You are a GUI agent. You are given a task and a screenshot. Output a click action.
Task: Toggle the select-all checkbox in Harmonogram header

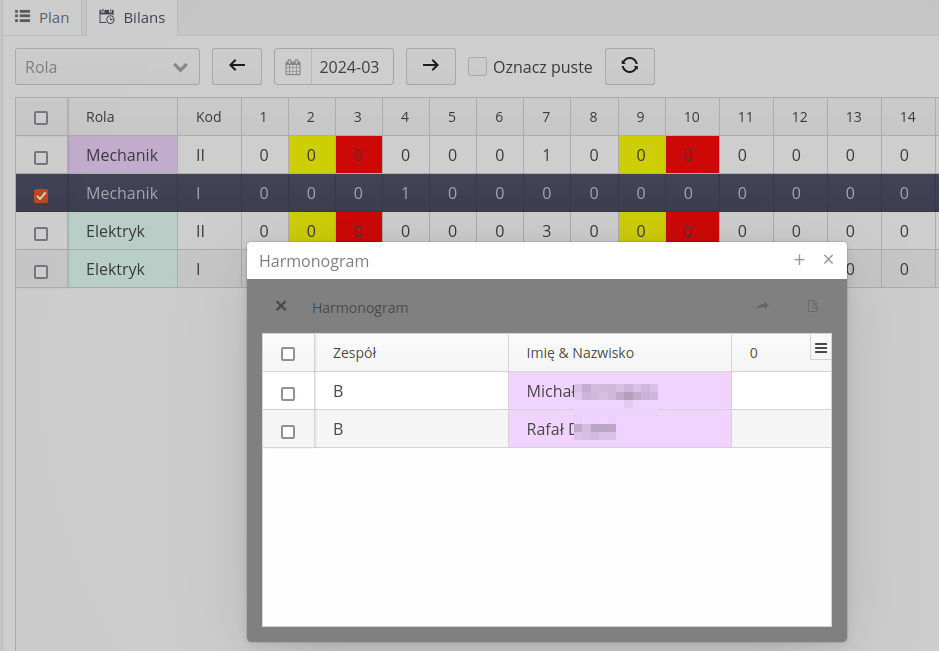point(288,353)
